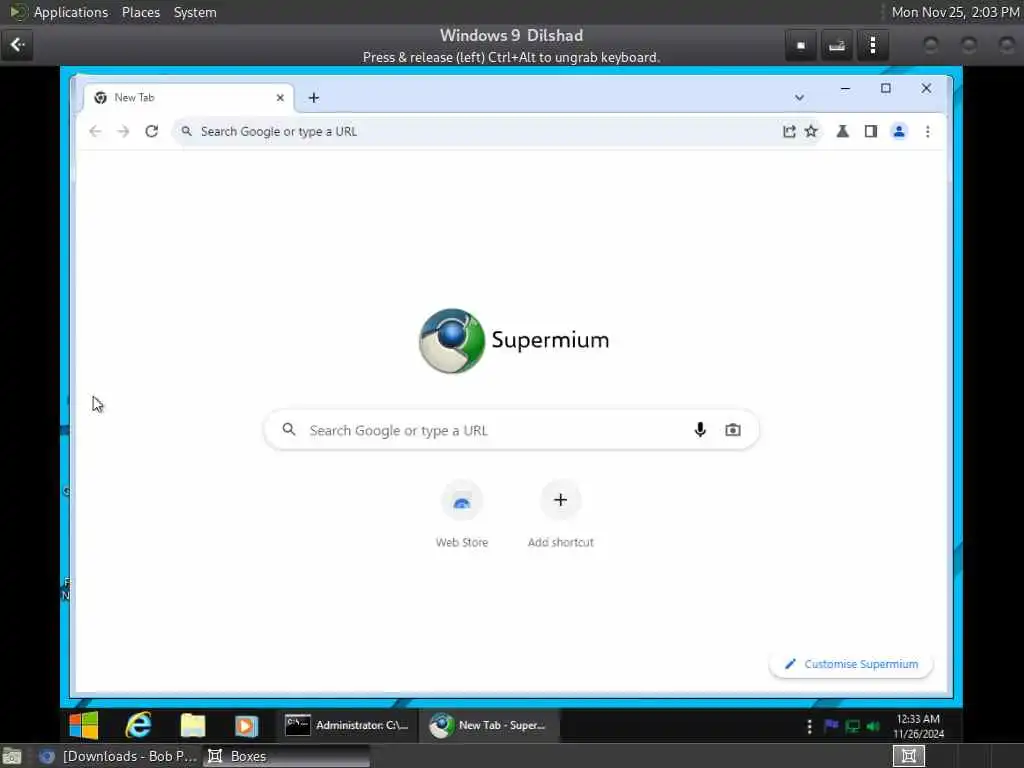
Task: Click the Boxes header square stop-style button
Action: pos(801,46)
